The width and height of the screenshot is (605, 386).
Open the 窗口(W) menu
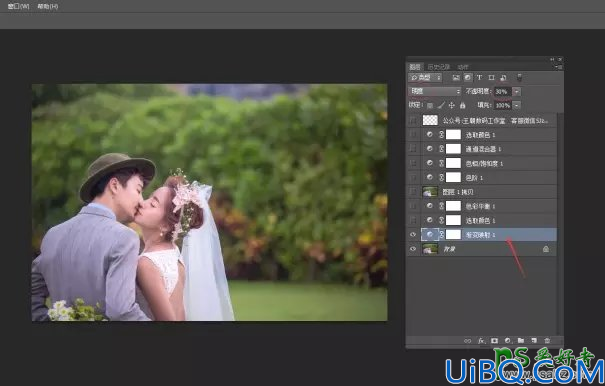pos(18,7)
